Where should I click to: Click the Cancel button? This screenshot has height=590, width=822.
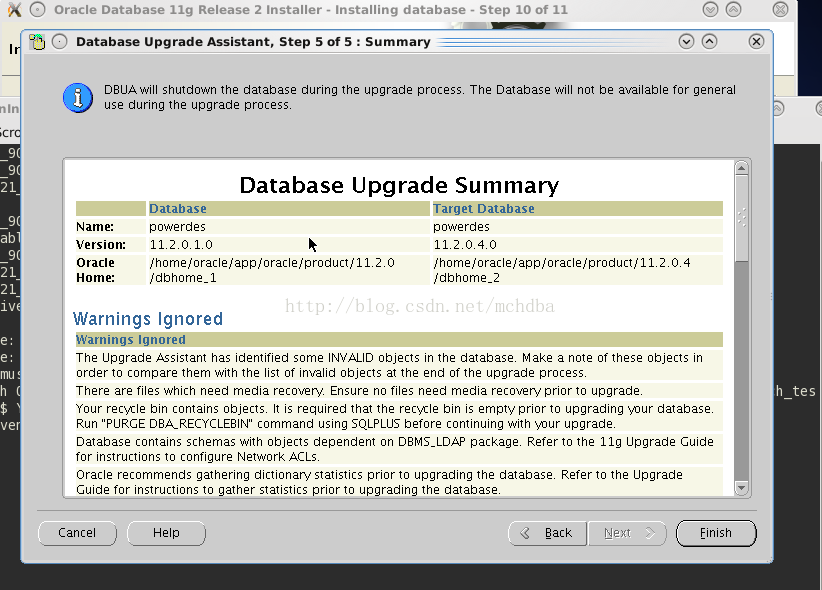point(77,533)
